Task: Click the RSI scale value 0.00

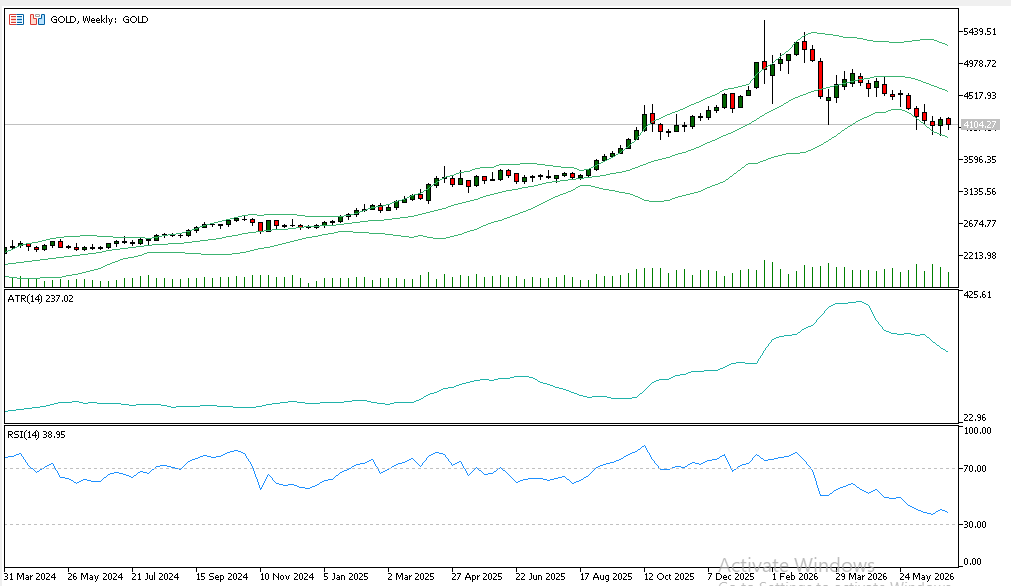Action: [973, 562]
